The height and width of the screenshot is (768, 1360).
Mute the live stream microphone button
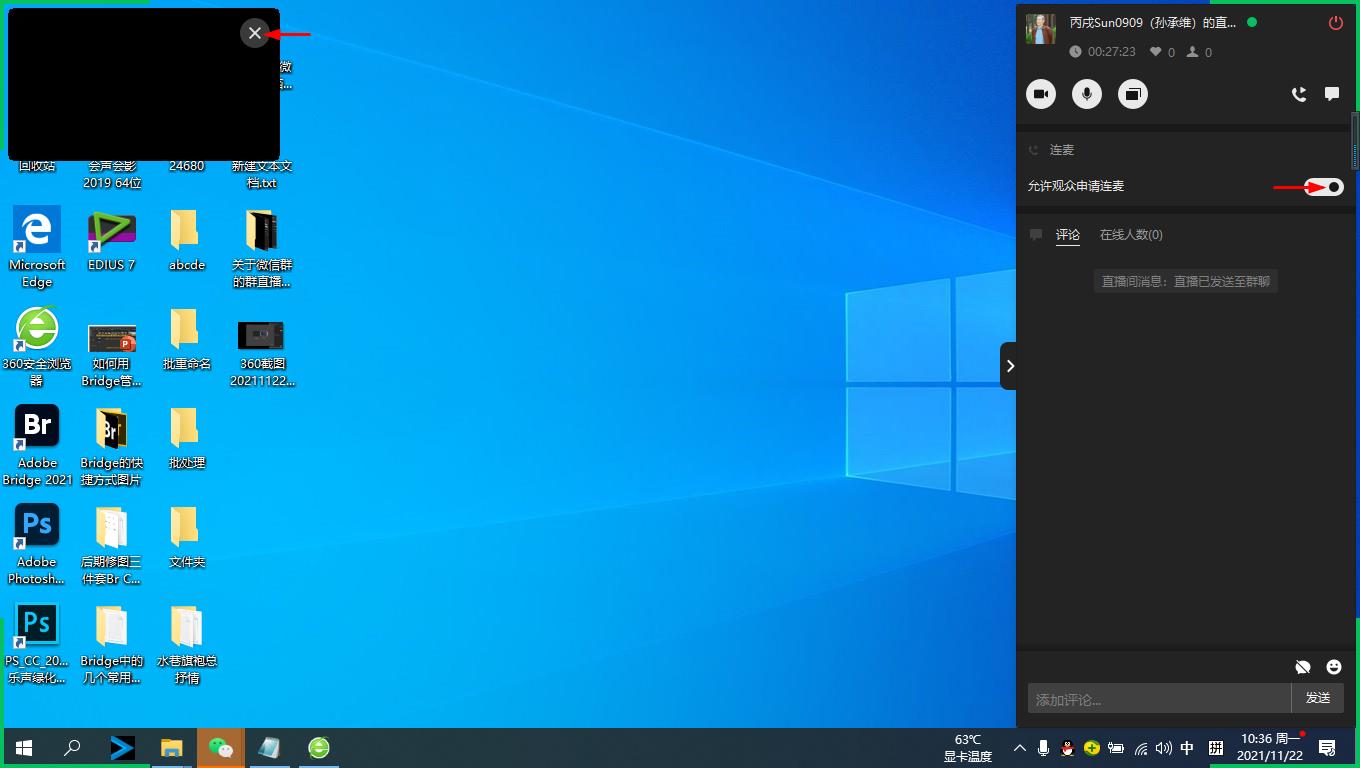pos(1087,94)
